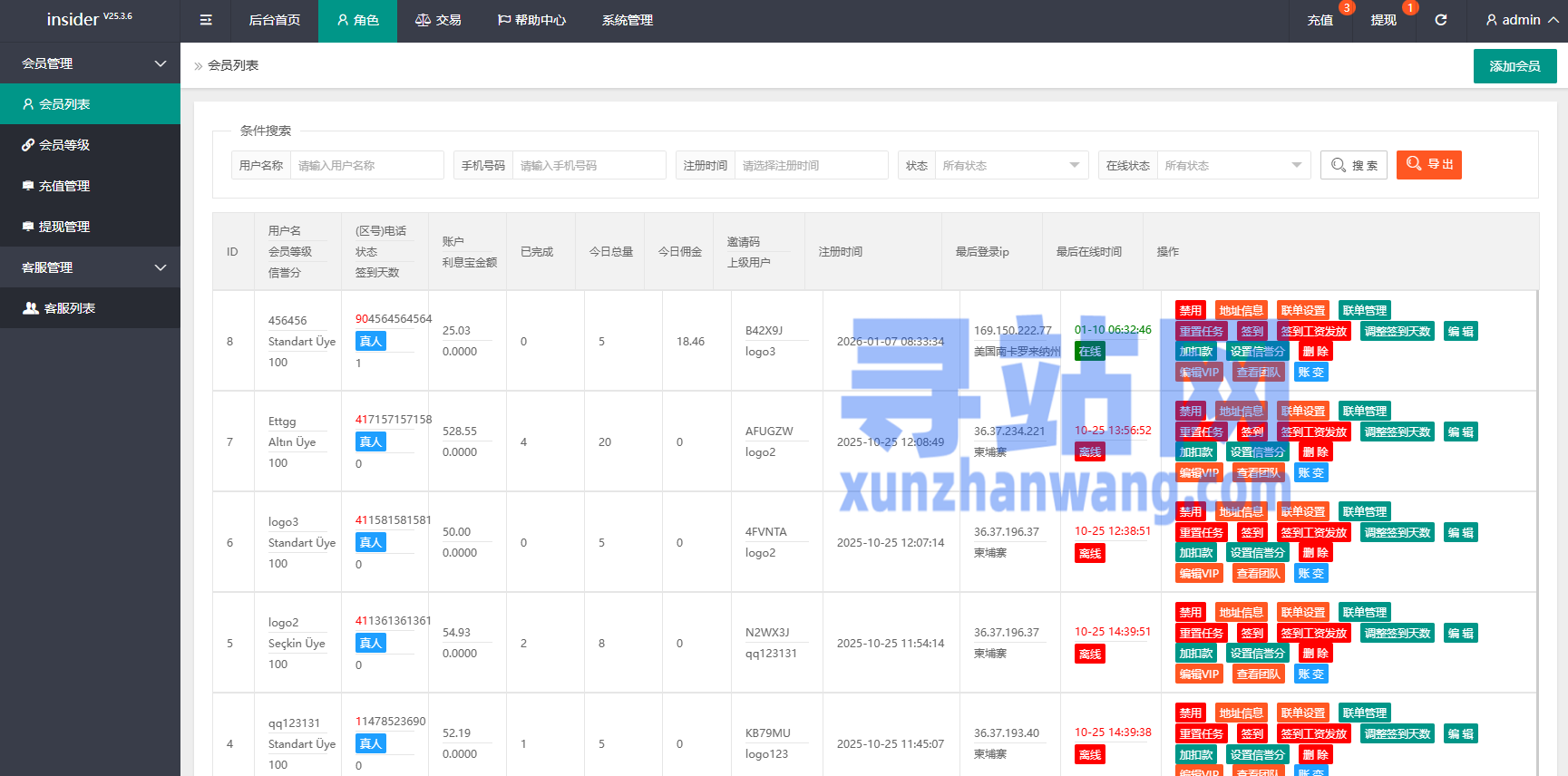Click the refresh icon in top bar
The width and height of the screenshot is (1568, 776).
tap(1440, 20)
